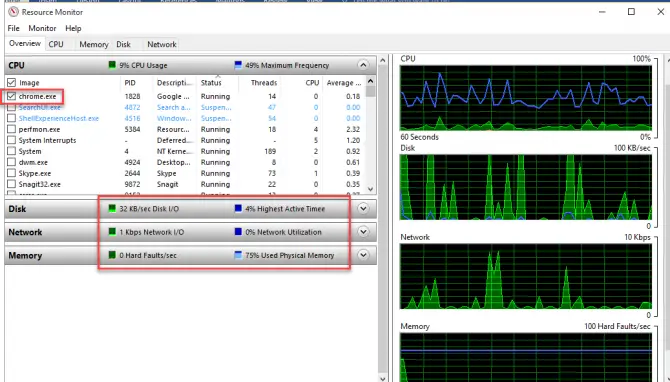Switch to the CPU tab
This screenshot has width=670, height=382.
56,44
